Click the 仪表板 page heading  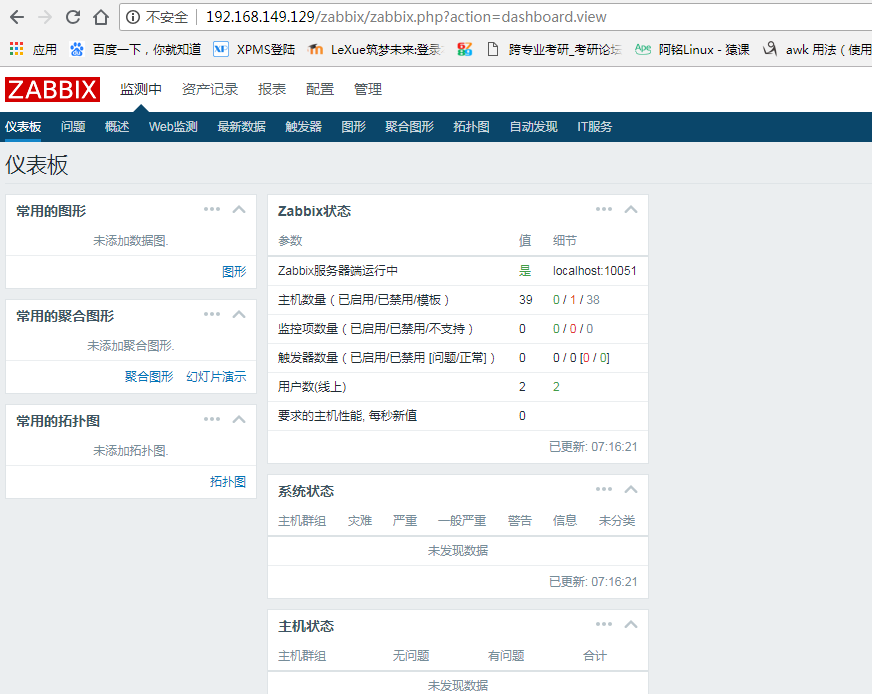(x=37, y=165)
